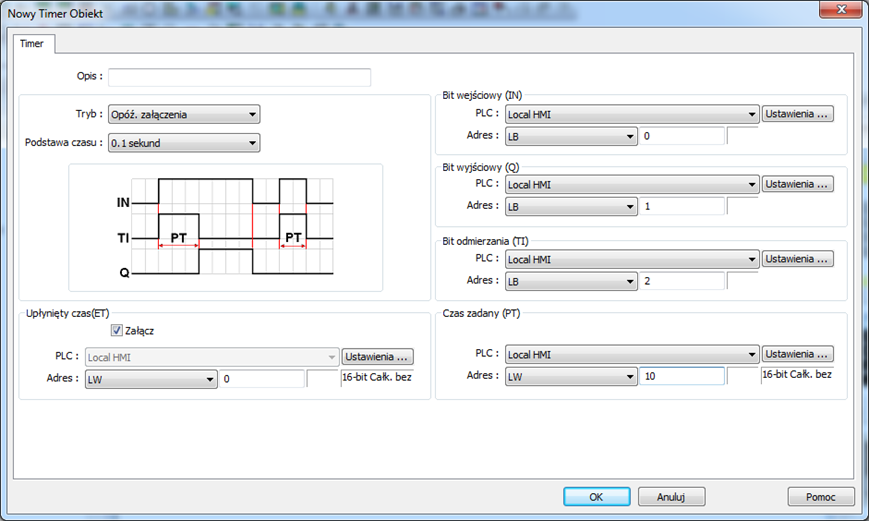Confirm the dialog with OK
This screenshot has width=869, height=521.
coord(596,497)
